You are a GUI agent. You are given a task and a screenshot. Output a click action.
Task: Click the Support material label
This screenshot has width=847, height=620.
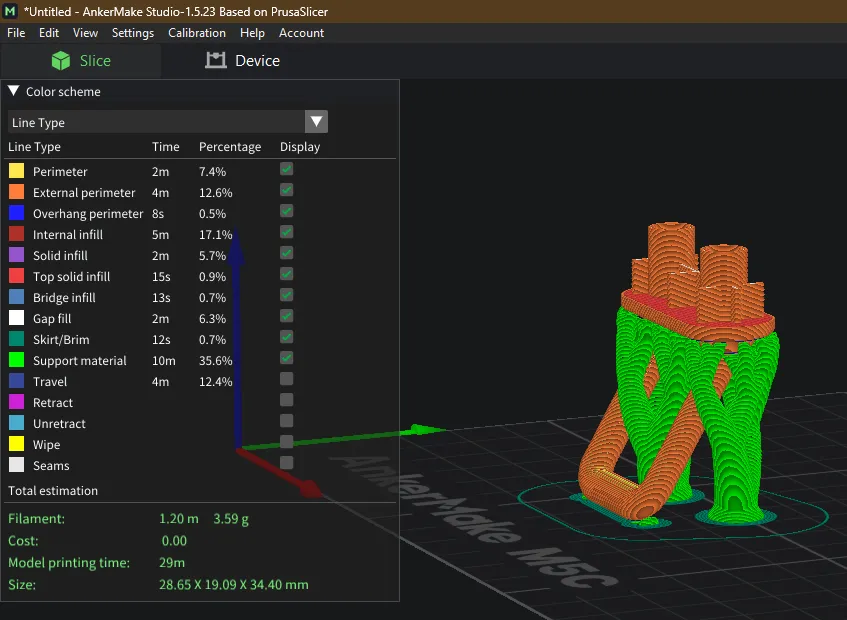(79, 361)
